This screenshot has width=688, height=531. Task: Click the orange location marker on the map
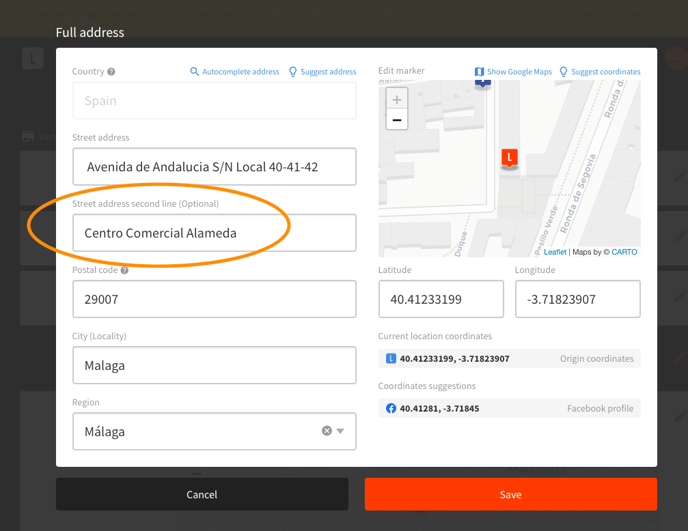tap(509, 158)
